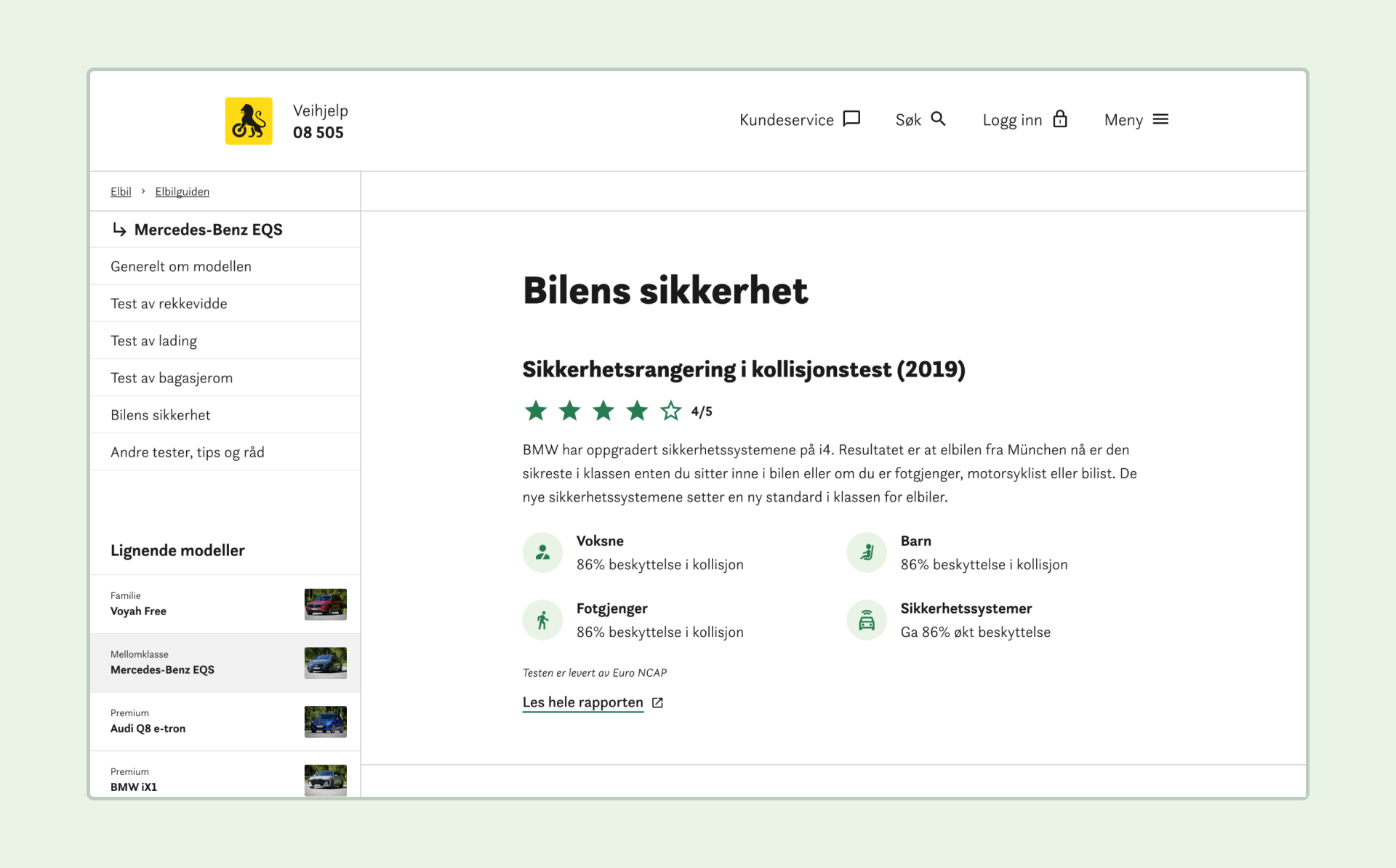Screen dimensions: 1396x868
Task: Select Bilens sikkerhet in sidebar
Action: 225,414
